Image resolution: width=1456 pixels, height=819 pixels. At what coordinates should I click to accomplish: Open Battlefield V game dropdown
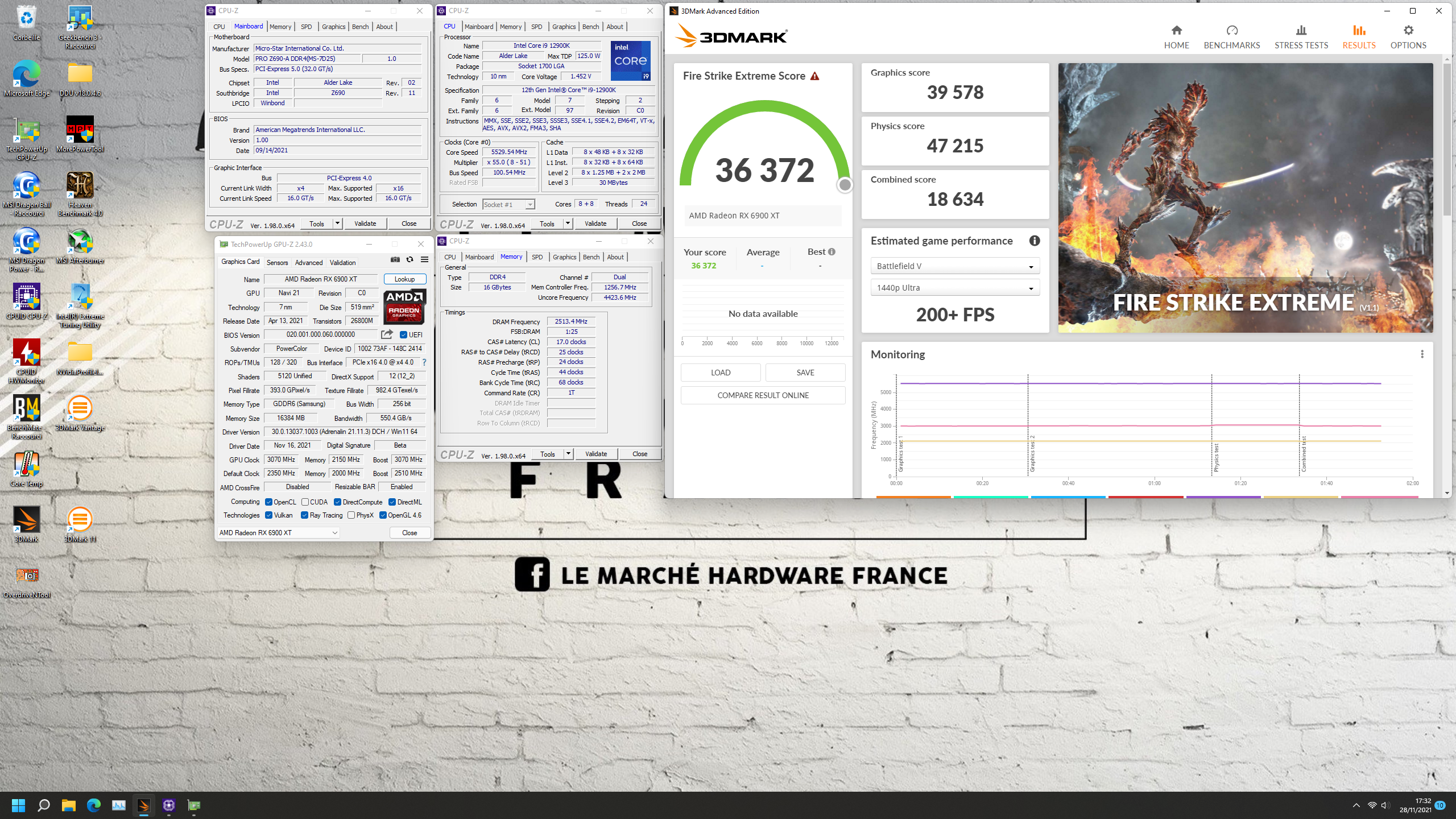(955, 266)
